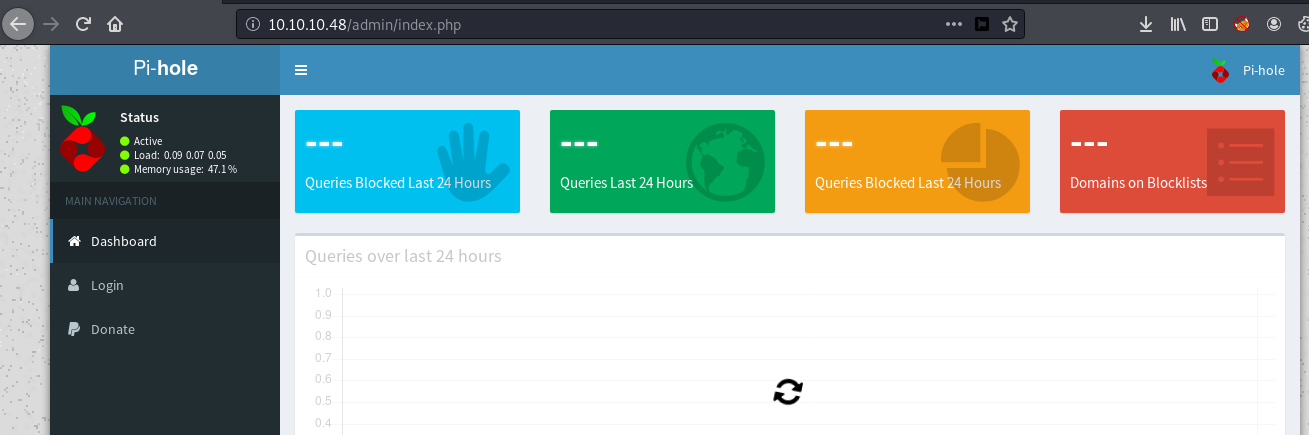Image resolution: width=1309 pixels, height=435 pixels.
Task: Open the browser home page
Action: tap(116, 23)
